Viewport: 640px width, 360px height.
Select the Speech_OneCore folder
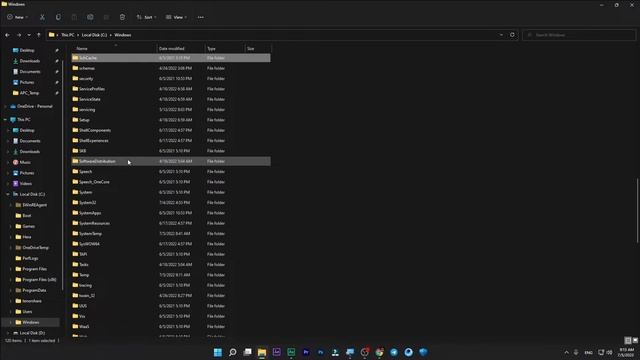coord(171,182)
